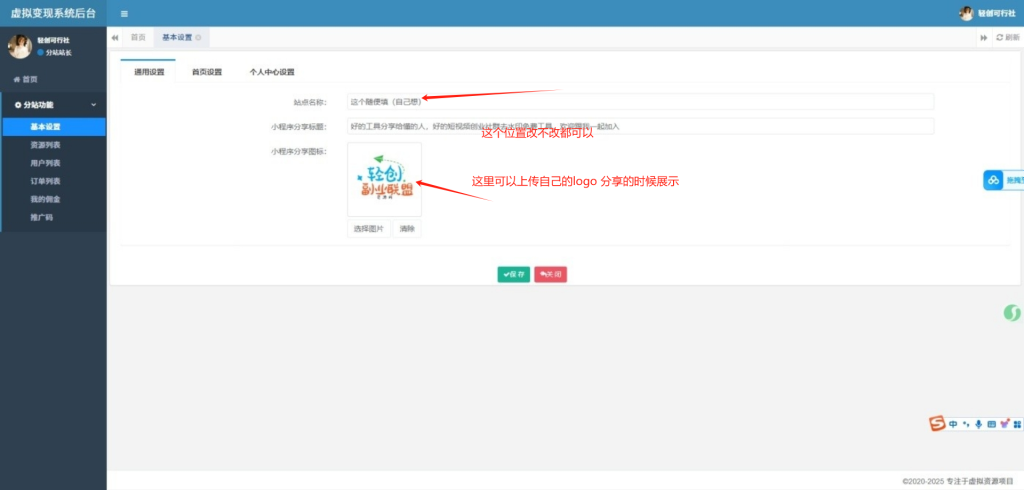Click the tab bar scroll-left arrows
Image resolution: width=1024 pixels, height=490 pixels.
point(115,37)
